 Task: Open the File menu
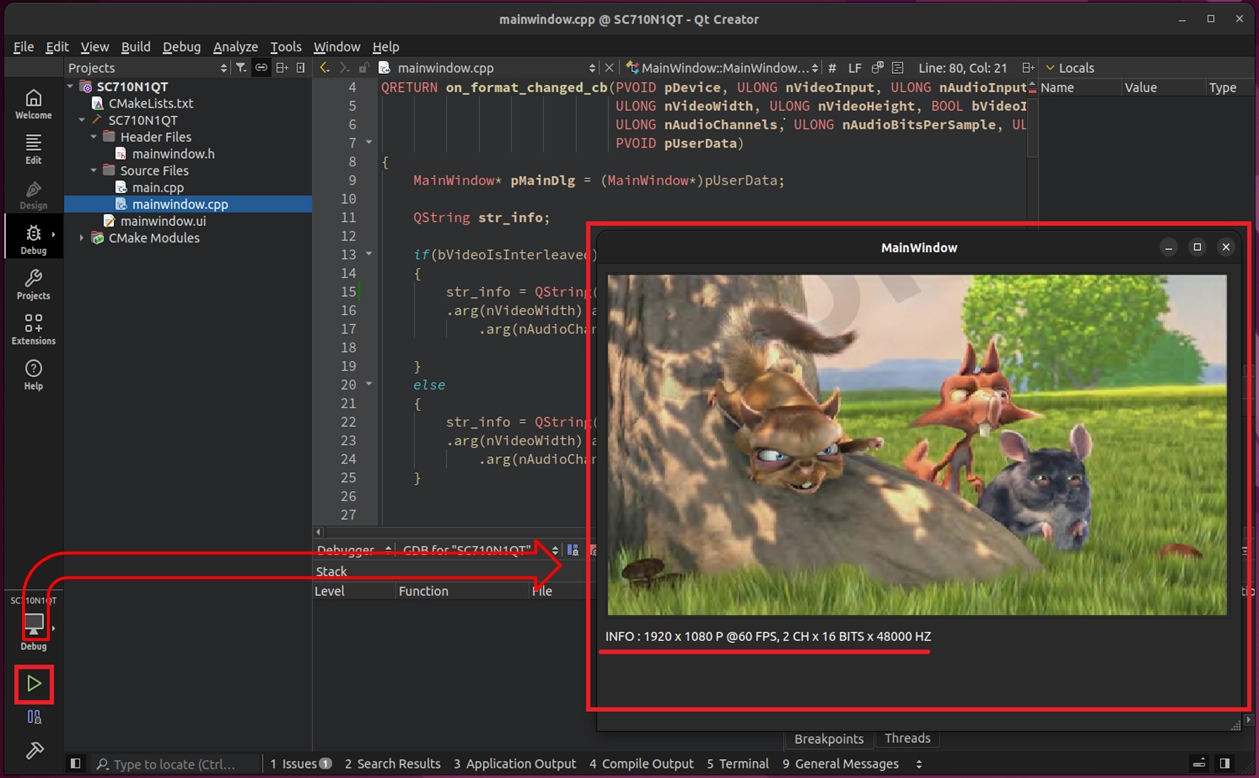click(24, 47)
